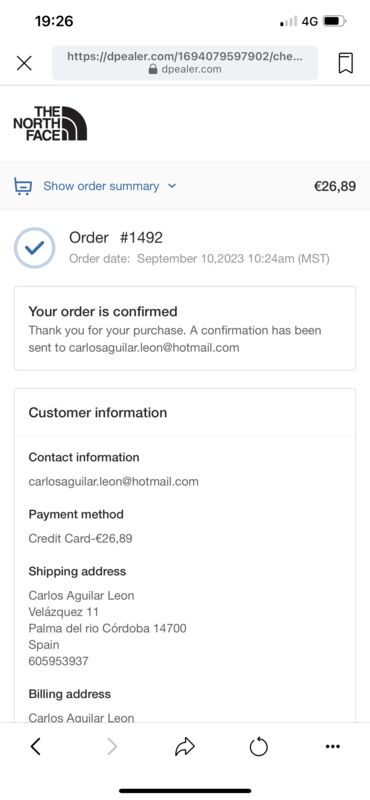Tap the dpealer.com URL address bar
Image resolution: width=370 pixels, height=800 pixels.
point(185,63)
